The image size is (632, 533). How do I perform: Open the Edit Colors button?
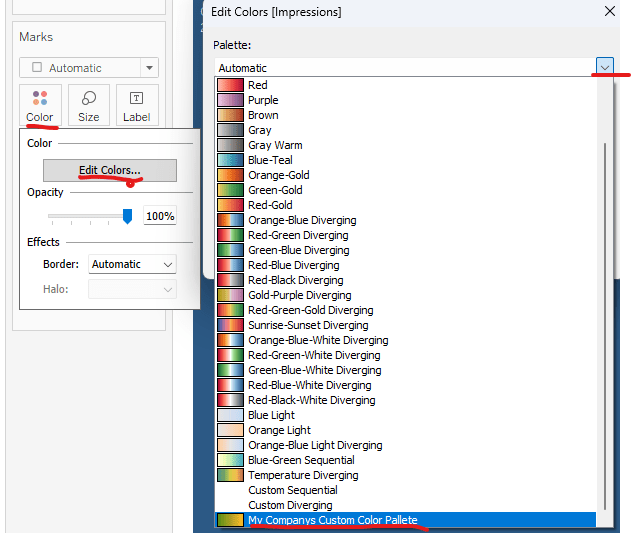tap(110, 170)
